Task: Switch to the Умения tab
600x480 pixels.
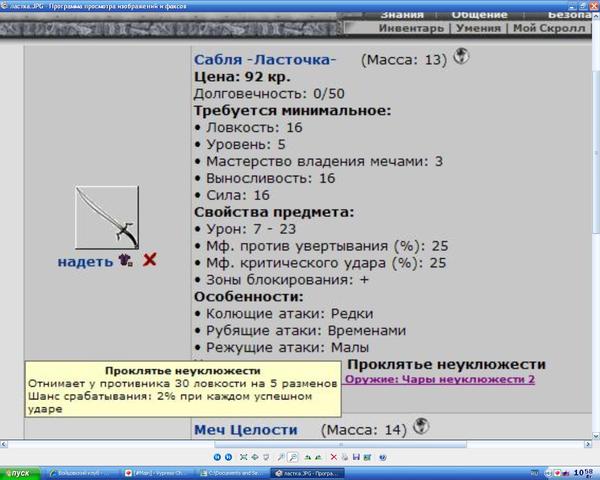Action: (478, 28)
